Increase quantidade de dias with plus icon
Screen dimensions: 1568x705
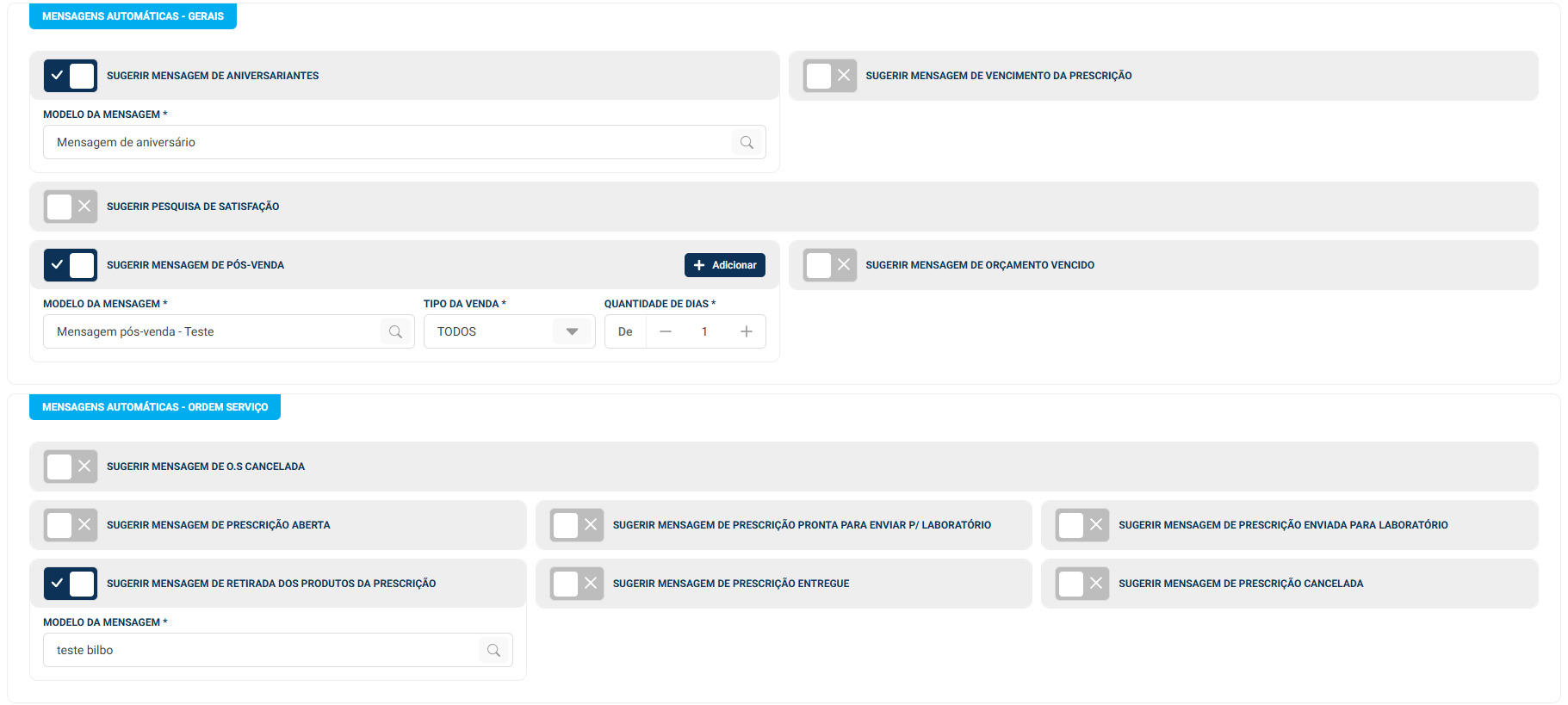[747, 332]
